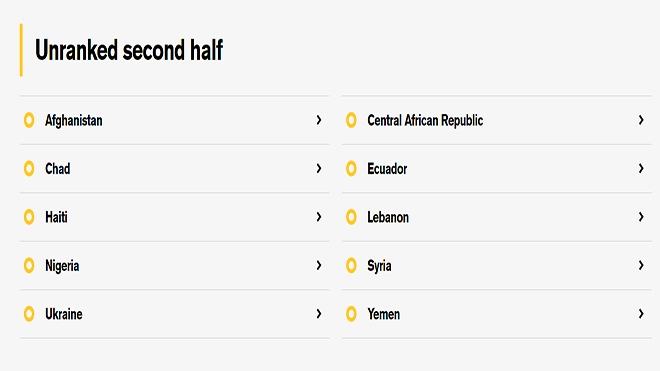
Task: Expand the Lebanon row chevron arrow
Action: (641, 217)
